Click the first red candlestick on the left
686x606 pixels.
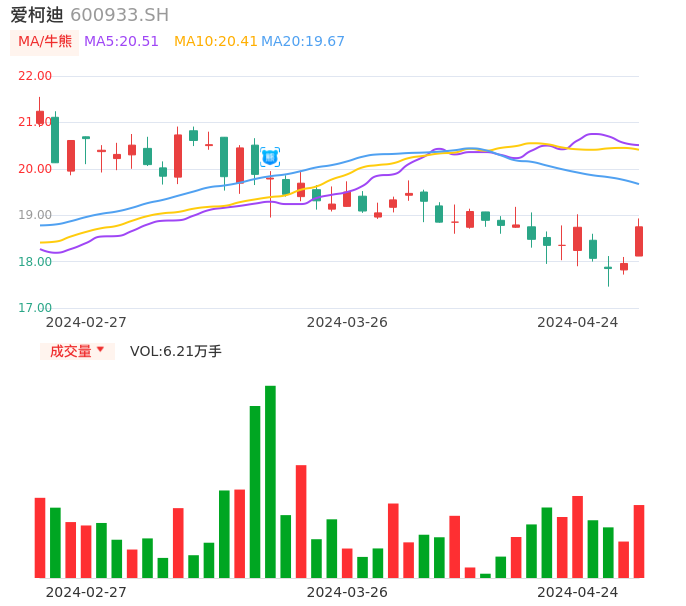(x=40, y=117)
